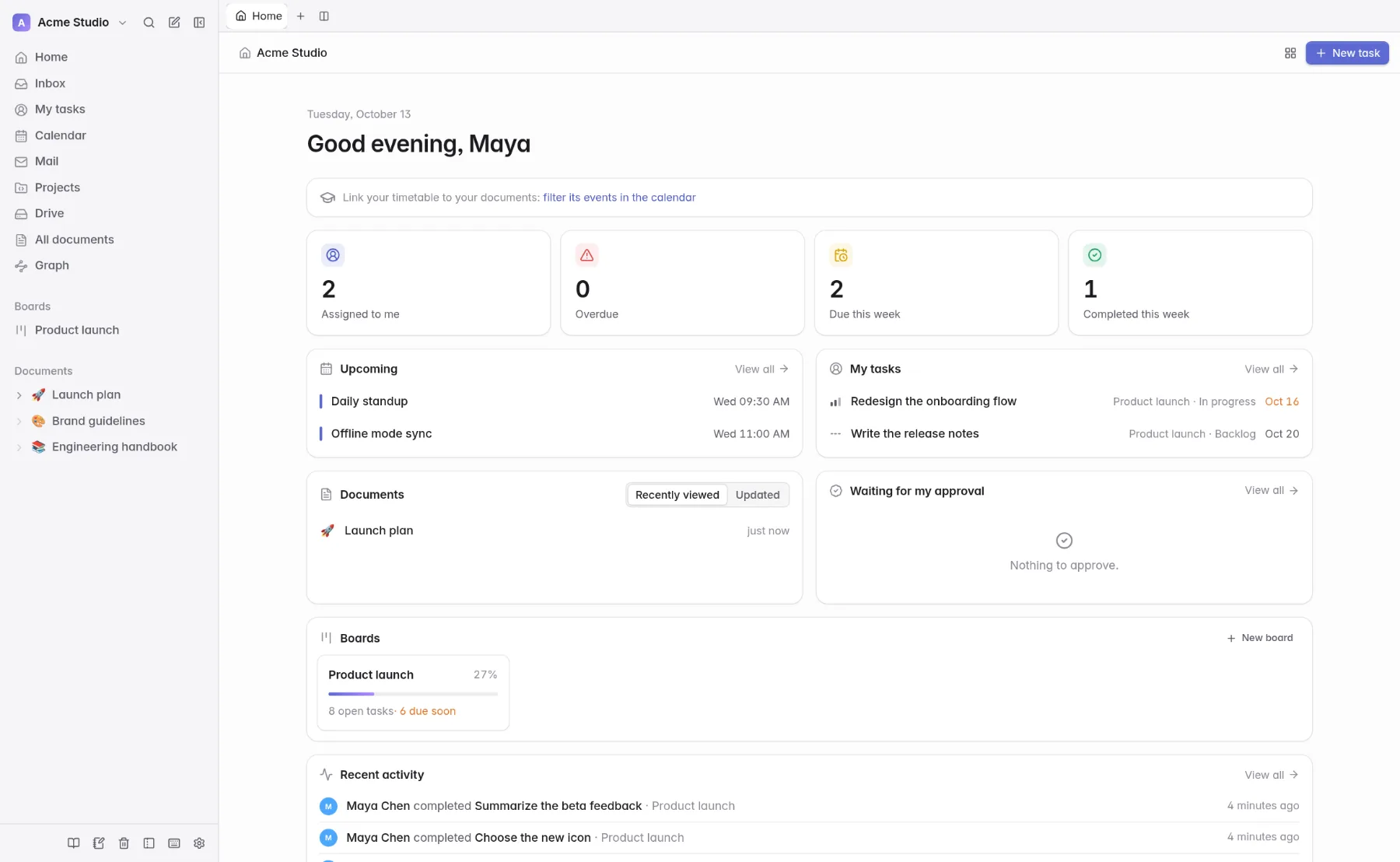Click New board button
This screenshot has width=1400, height=862.
(1260, 638)
